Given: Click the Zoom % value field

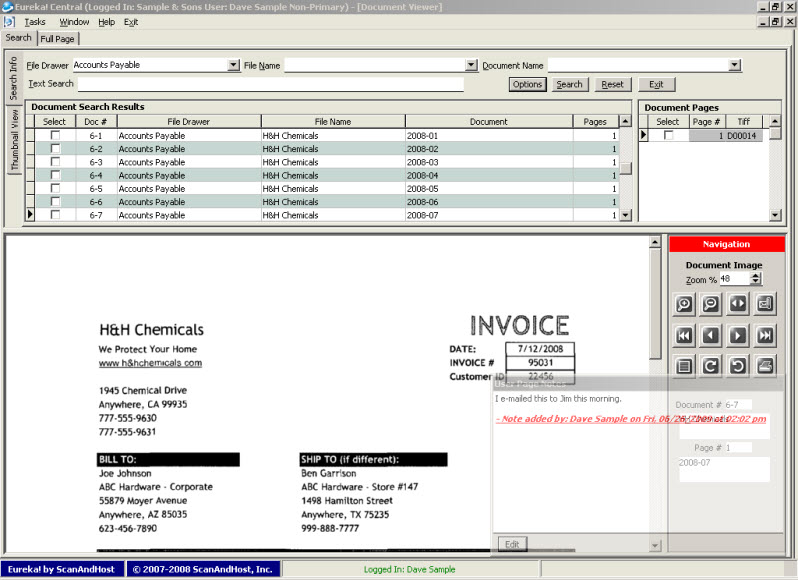Looking at the screenshot, I should [734, 278].
